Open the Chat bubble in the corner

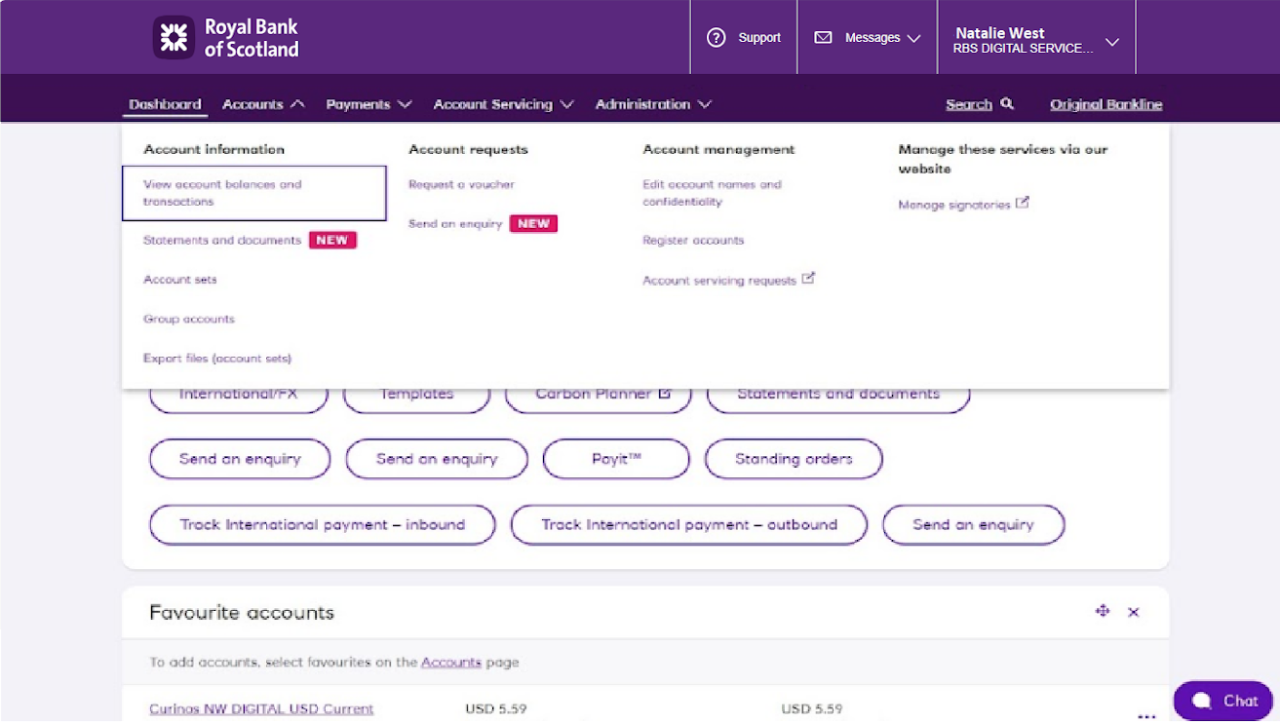click(1222, 700)
